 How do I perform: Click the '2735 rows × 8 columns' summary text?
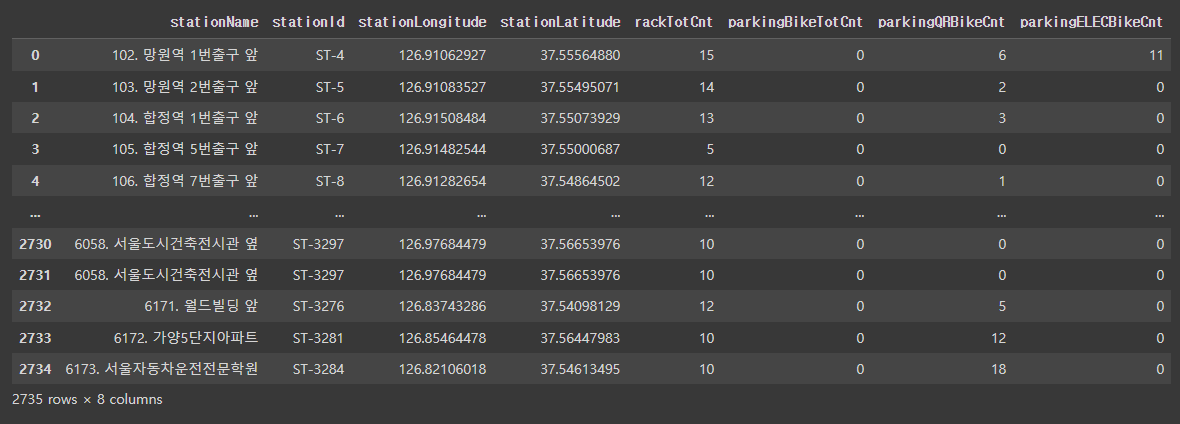(x=87, y=399)
